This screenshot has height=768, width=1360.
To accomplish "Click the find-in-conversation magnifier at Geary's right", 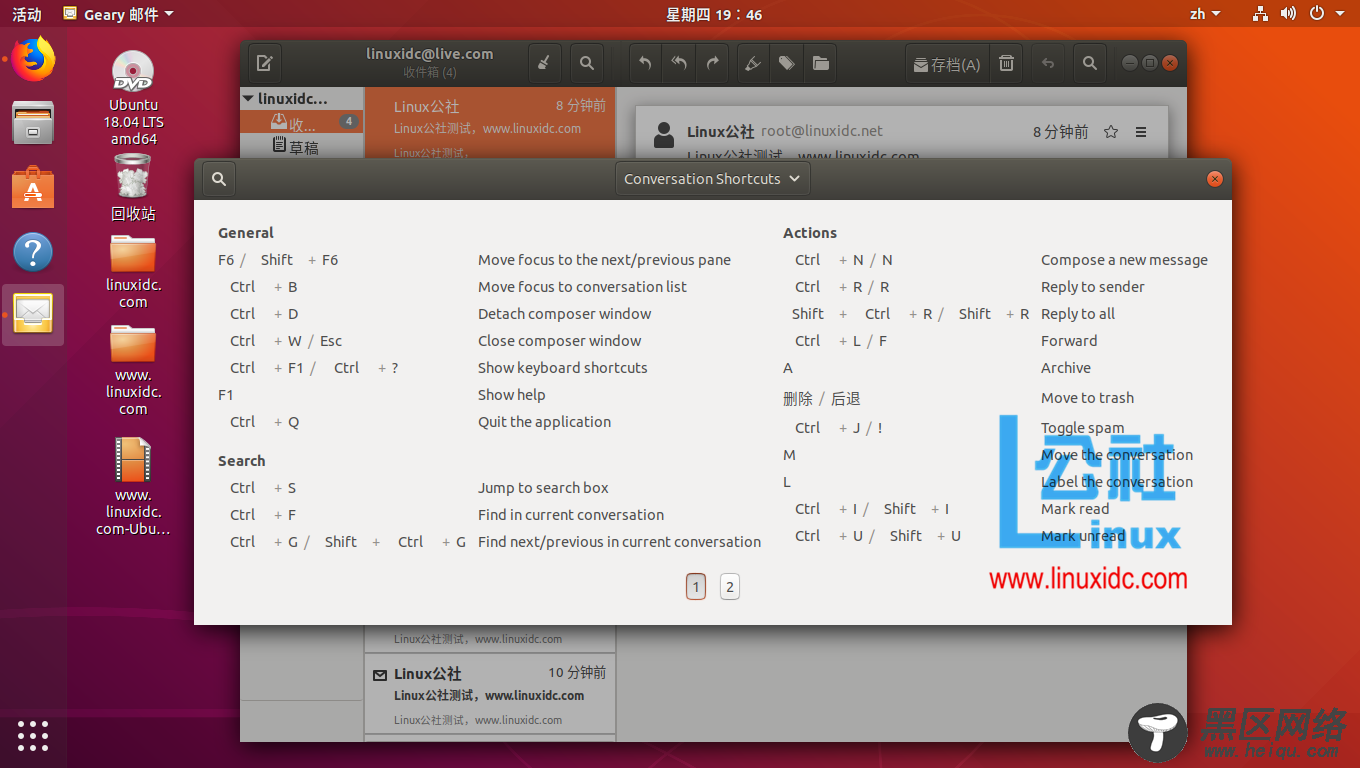I will point(1090,63).
